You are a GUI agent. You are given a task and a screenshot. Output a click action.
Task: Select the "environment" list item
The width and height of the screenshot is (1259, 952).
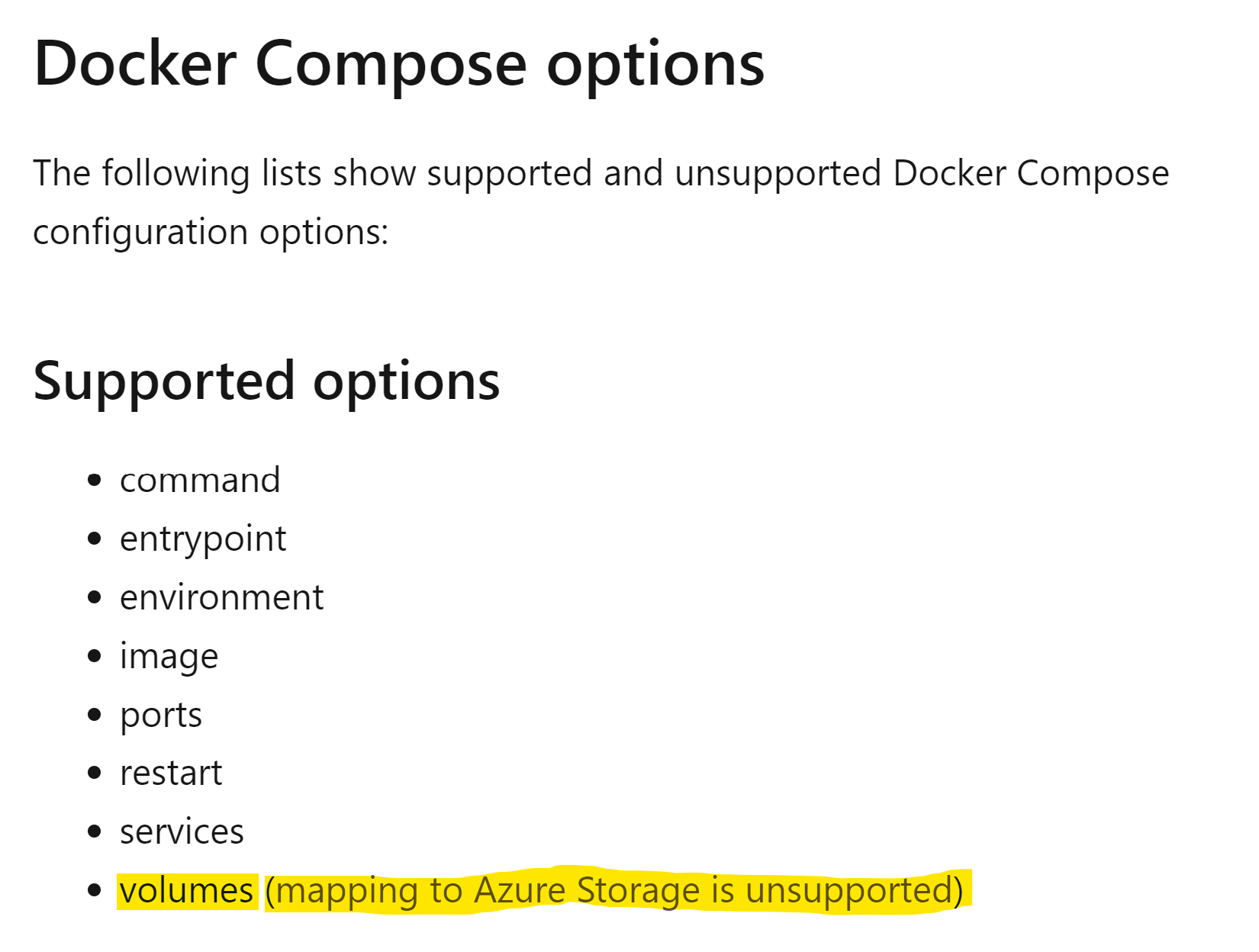221,597
